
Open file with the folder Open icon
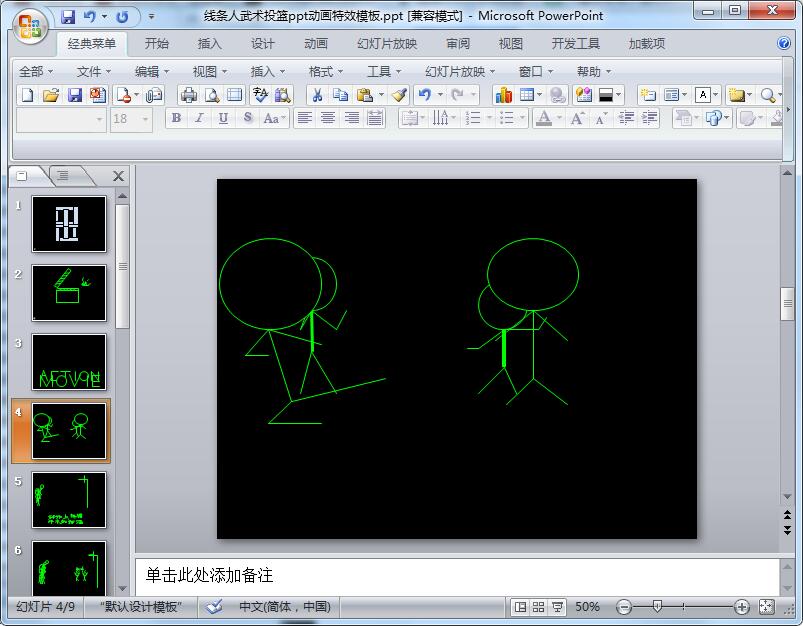coord(50,95)
